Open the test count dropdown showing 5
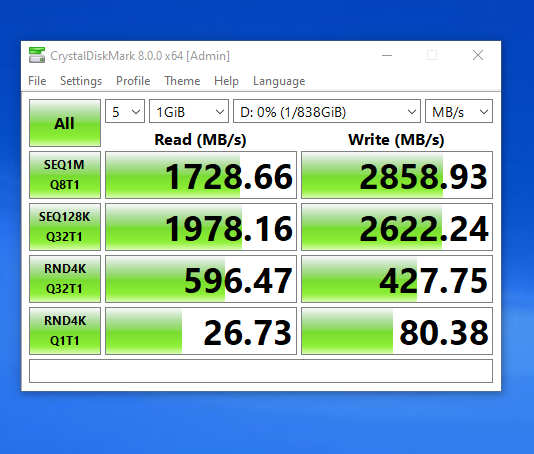This screenshot has width=534, height=454. pos(125,111)
